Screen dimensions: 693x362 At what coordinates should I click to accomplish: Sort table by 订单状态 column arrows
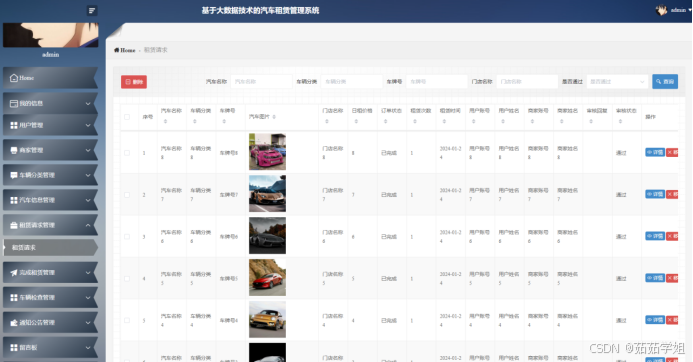tap(385, 121)
